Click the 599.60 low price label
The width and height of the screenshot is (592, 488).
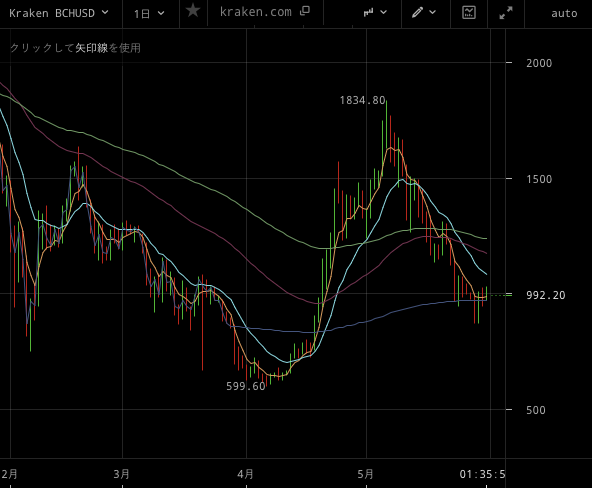[245, 386]
